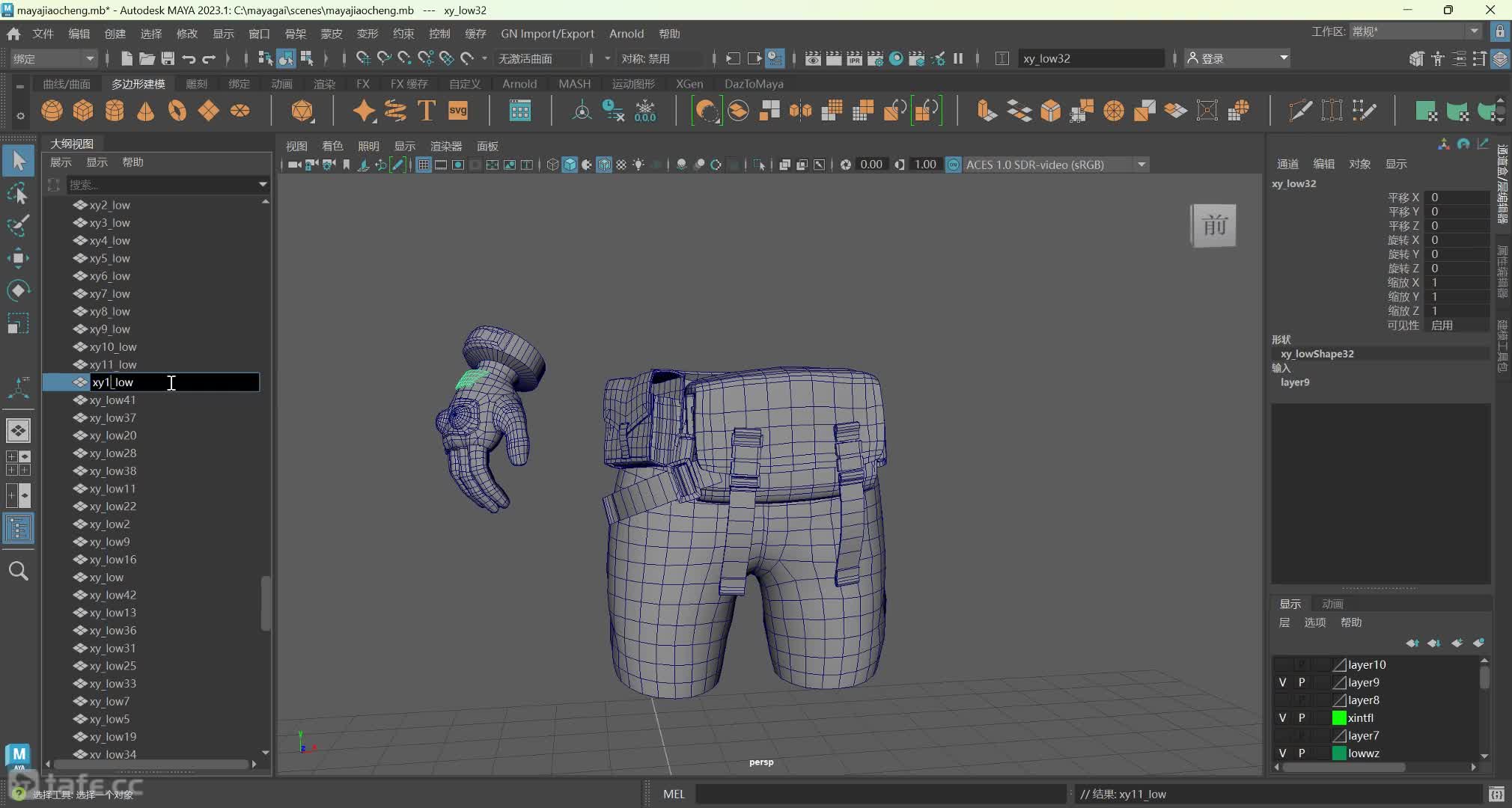Toggle playback P of layer9
The width and height of the screenshot is (1512, 808).
[1302, 682]
